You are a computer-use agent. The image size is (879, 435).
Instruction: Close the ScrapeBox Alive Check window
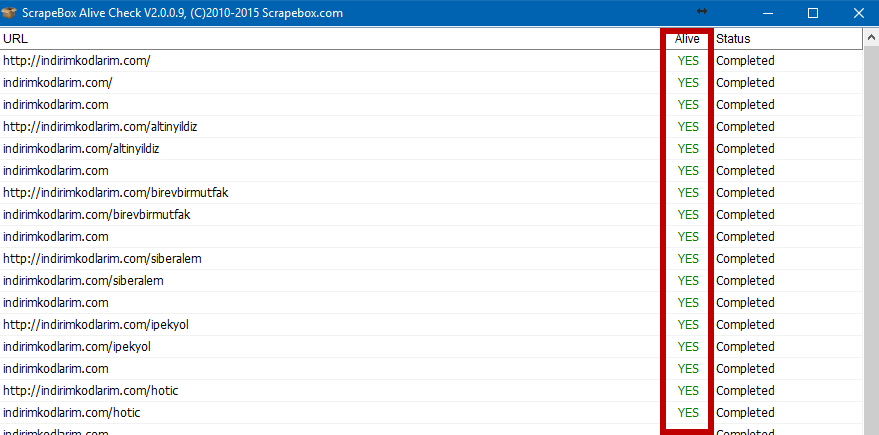(858, 13)
